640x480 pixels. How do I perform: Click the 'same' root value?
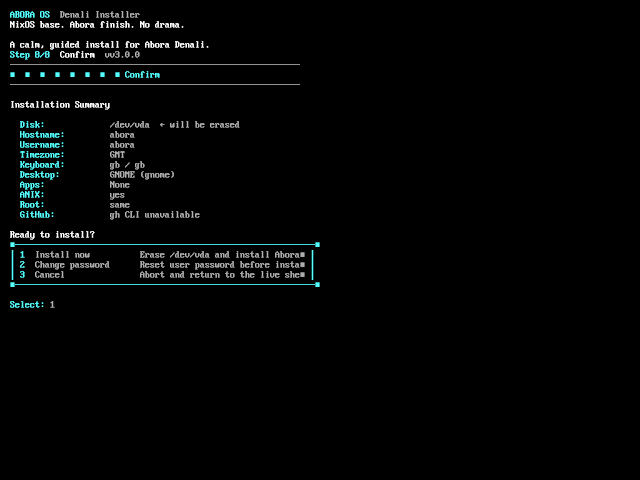tap(120, 205)
